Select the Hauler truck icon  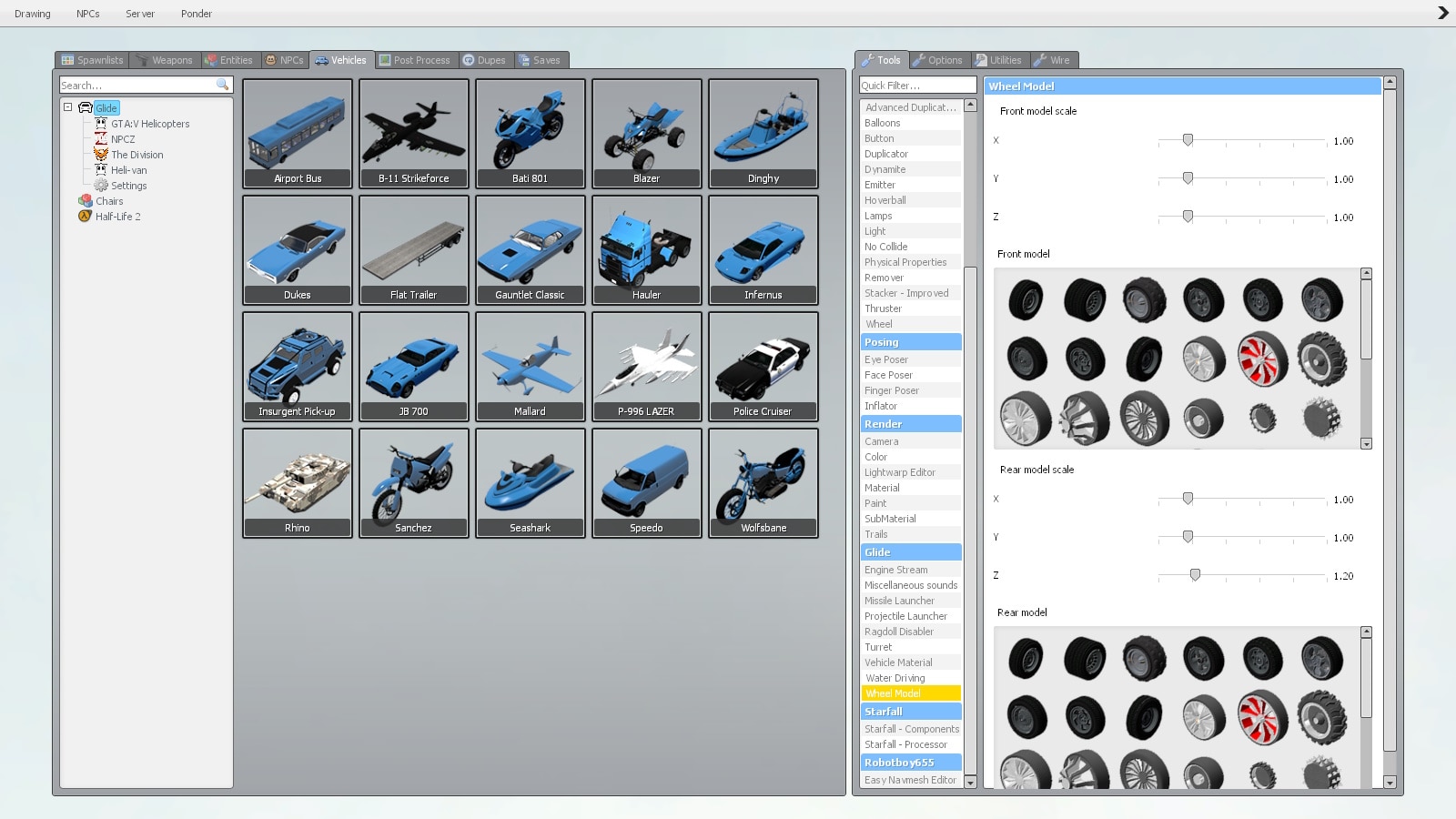[646, 249]
